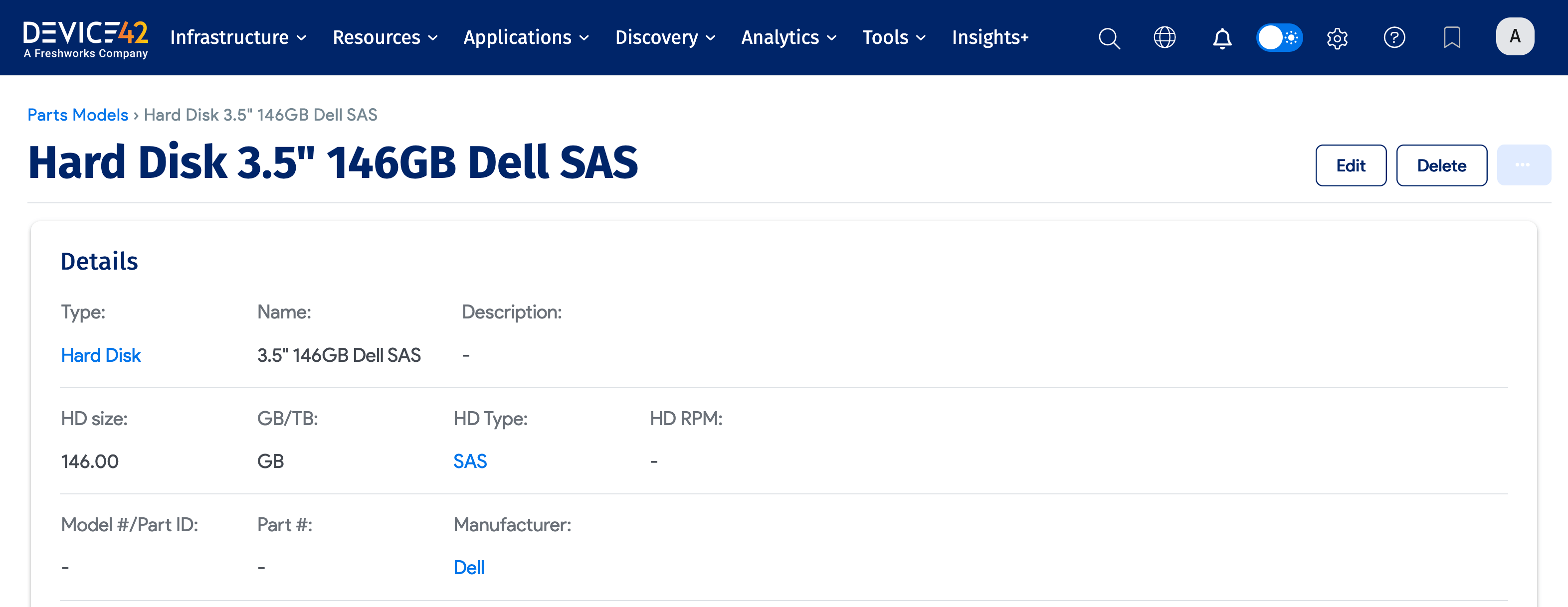This screenshot has width=1568, height=607.
Task: Open the search magnifier icon
Action: pyautogui.click(x=1109, y=38)
